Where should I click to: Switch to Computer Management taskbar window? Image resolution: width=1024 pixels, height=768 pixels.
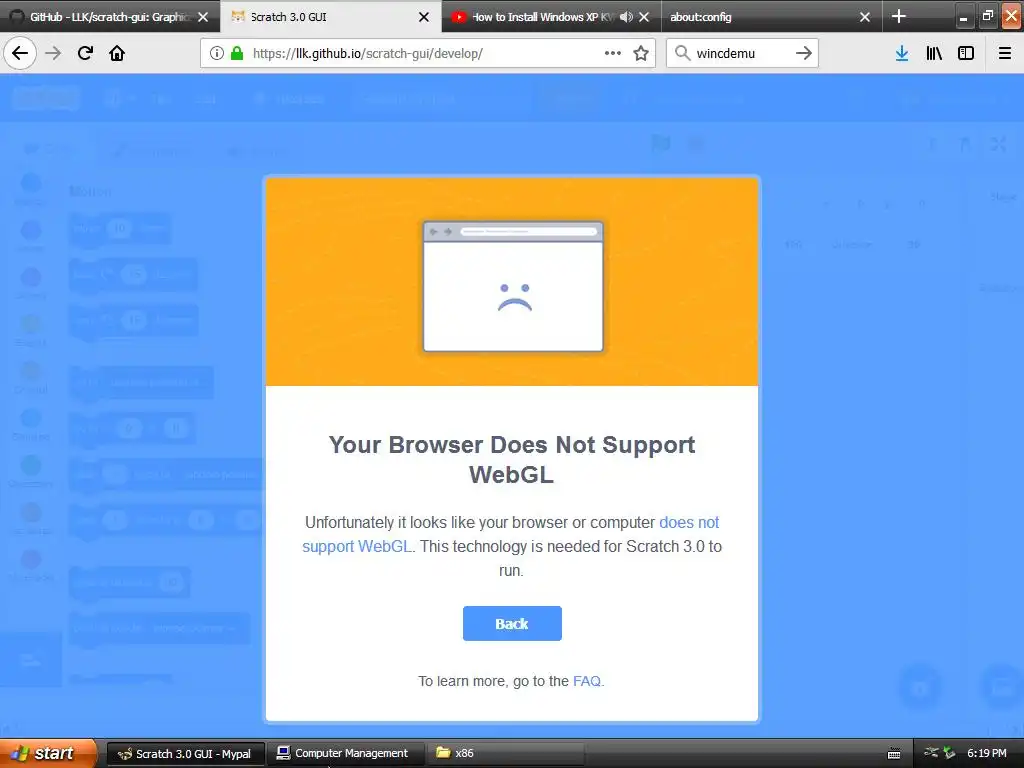pos(344,754)
